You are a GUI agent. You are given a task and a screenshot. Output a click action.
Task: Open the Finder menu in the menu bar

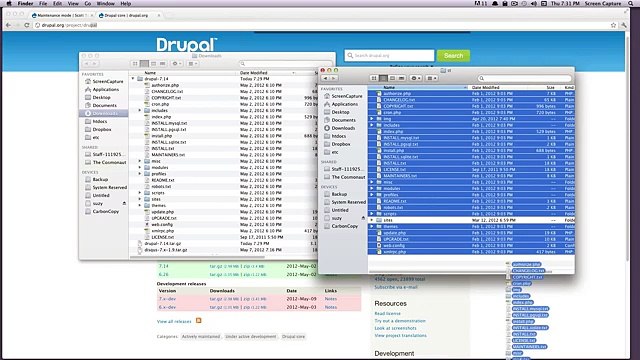click(x=25, y=3)
